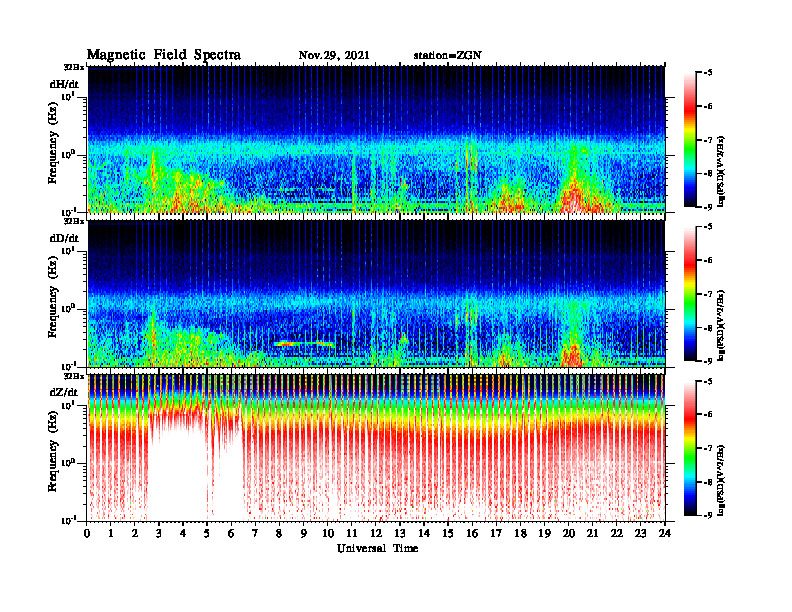Viewport: 792px width, 612px height.
Task: Click the color bar beside the dD/dt panel
Action: (690, 294)
